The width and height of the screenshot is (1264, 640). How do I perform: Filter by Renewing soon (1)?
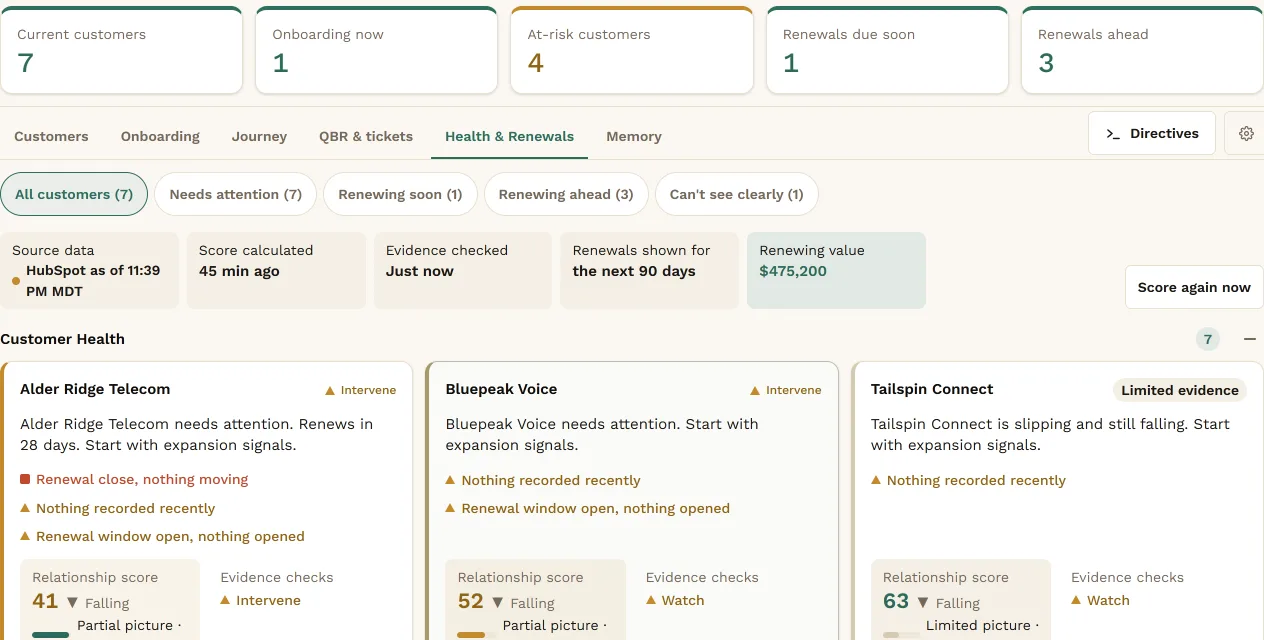400,194
